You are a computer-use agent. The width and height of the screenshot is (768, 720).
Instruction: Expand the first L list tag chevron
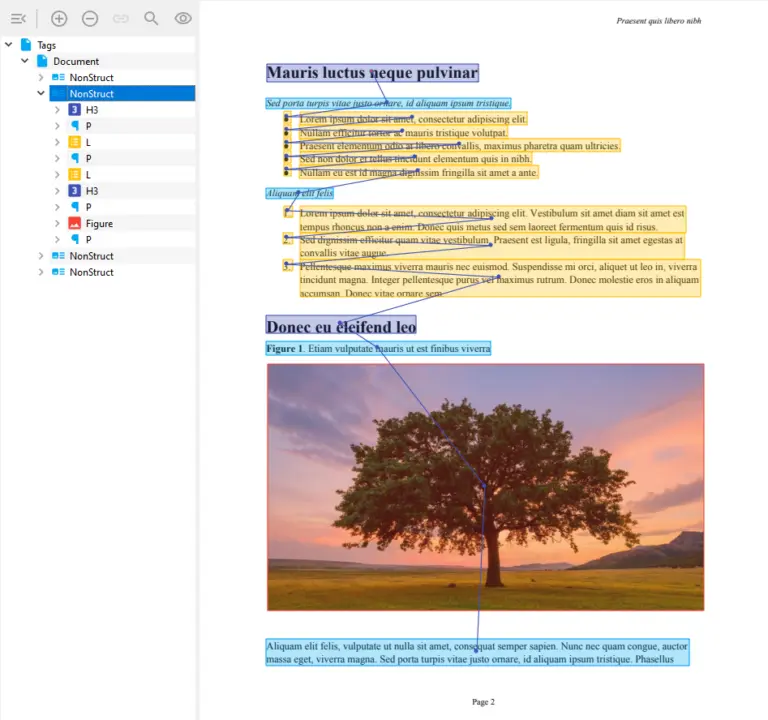click(x=57, y=142)
